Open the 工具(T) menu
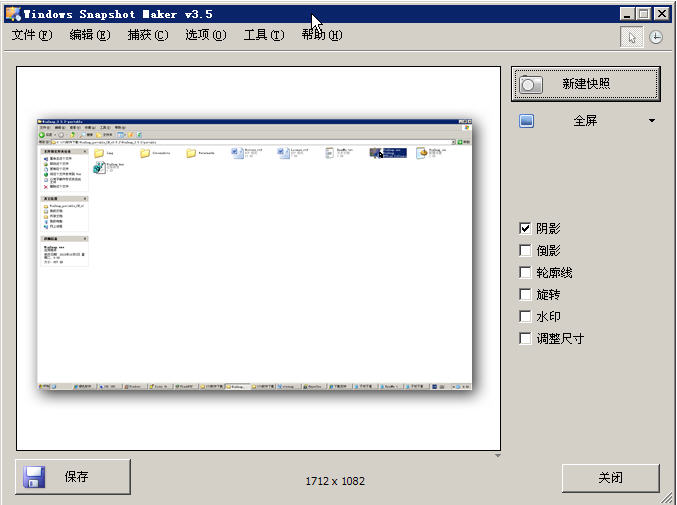The height and width of the screenshot is (505, 677). coord(264,35)
